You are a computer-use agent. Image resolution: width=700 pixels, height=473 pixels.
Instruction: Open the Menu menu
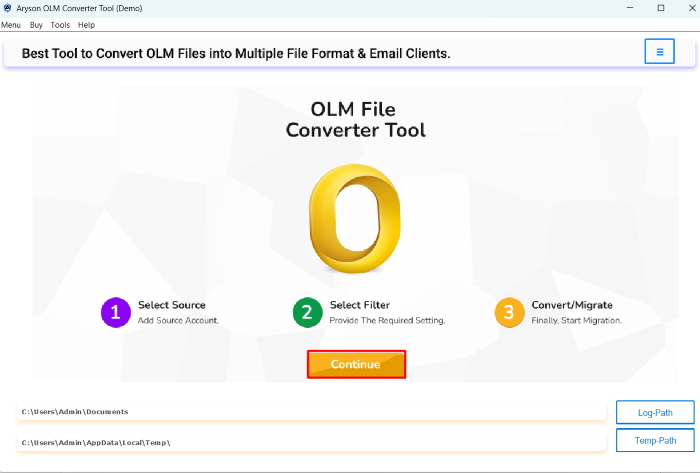tap(11, 25)
